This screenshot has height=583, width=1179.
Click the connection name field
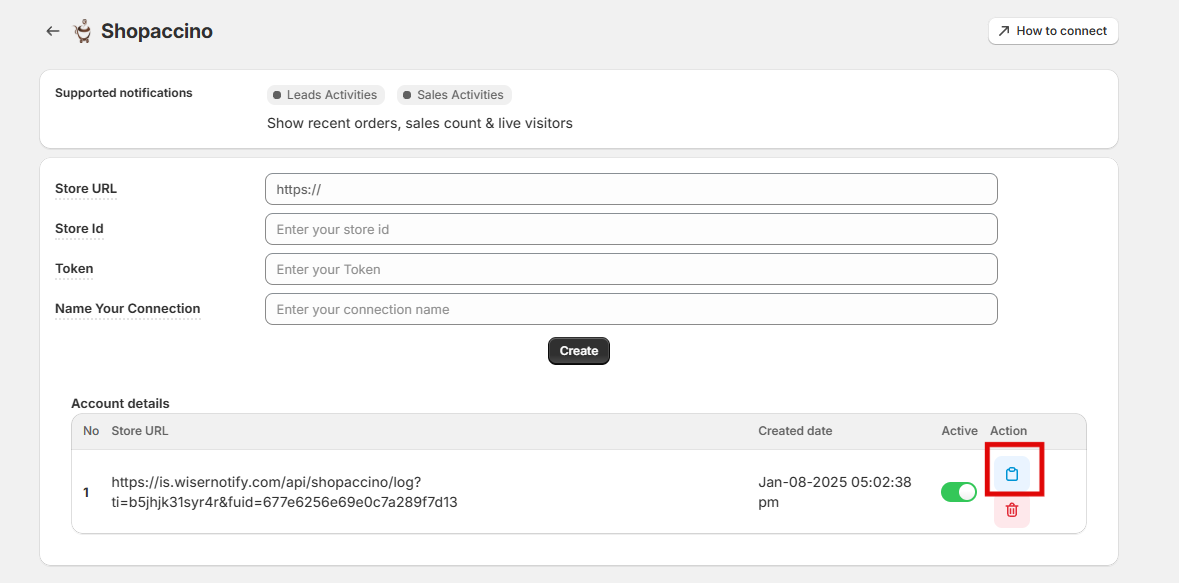pyautogui.click(x=631, y=308)
